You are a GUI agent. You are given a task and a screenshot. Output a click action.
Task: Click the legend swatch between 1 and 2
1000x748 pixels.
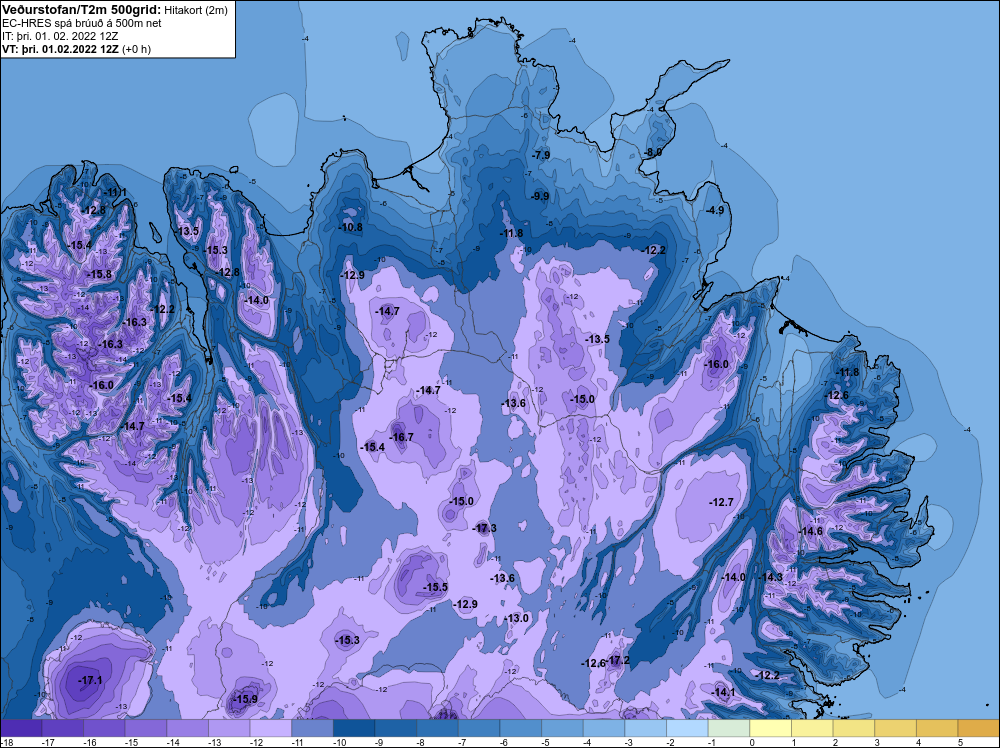tap(812, 728)
